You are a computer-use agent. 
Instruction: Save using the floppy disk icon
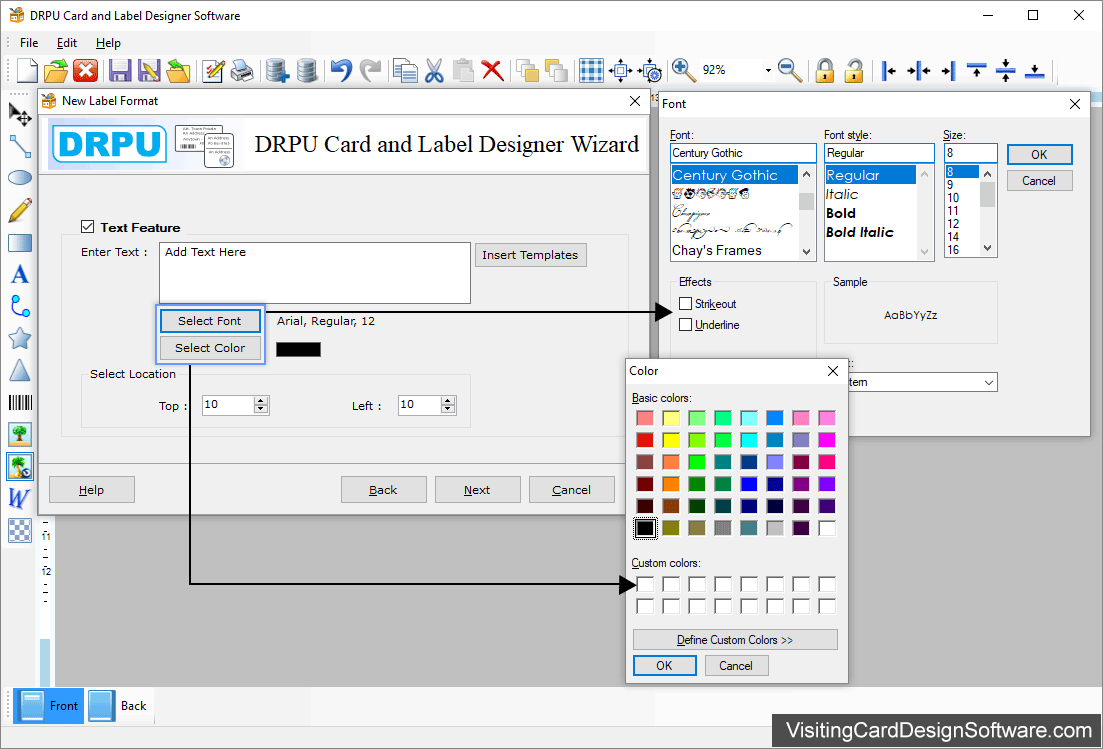tap(120, 70)
